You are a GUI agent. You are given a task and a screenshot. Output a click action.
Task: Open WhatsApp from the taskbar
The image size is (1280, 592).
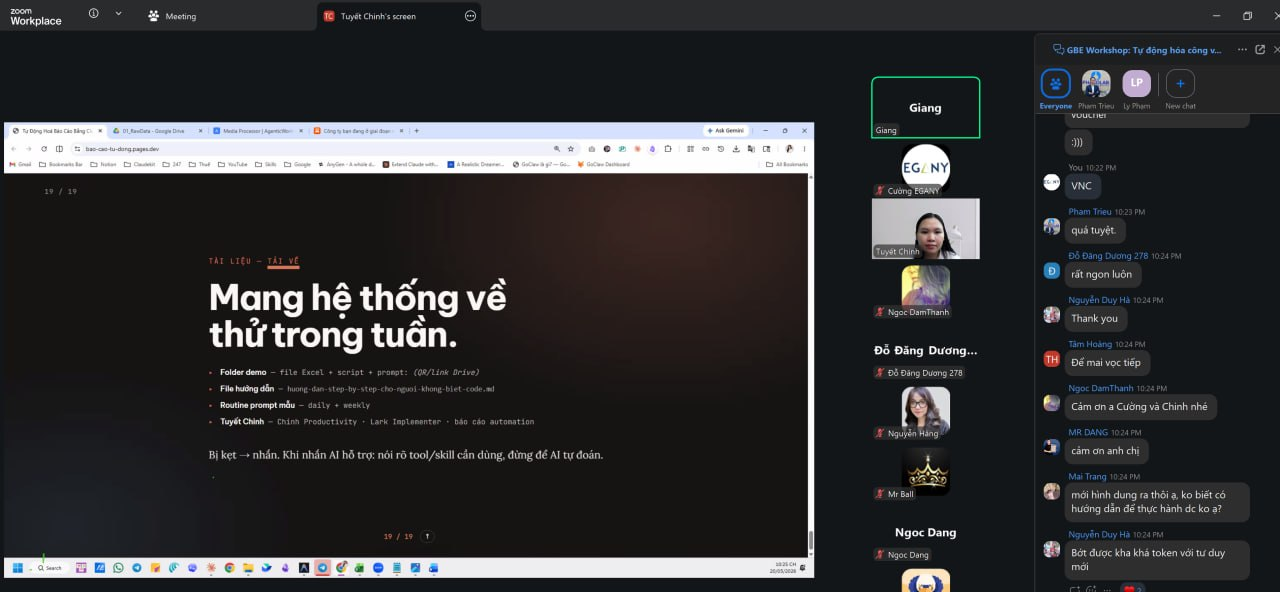pyautogui.click(x=118, y=567)
